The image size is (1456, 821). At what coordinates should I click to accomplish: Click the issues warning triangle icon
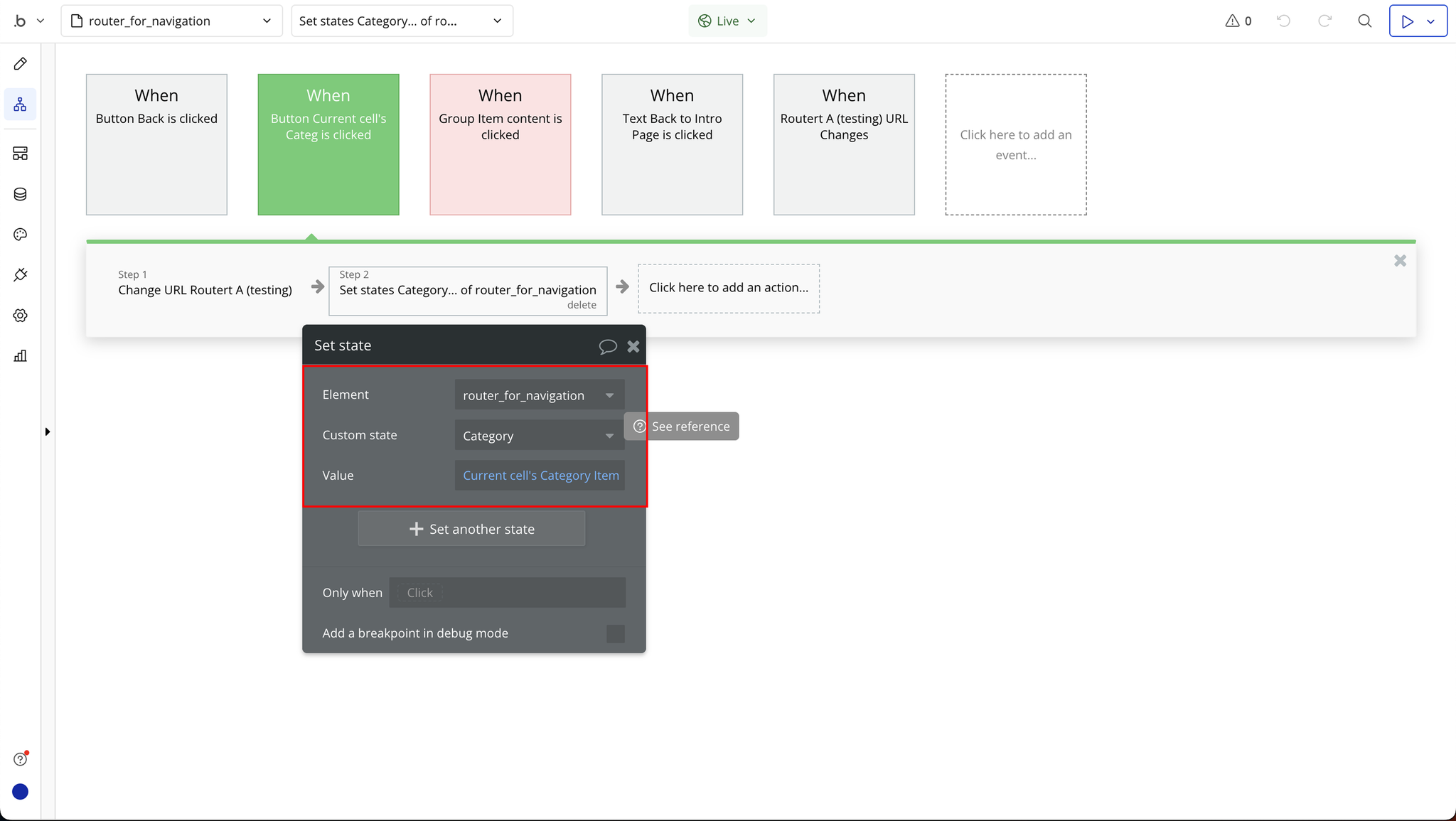click(1232, 21)
